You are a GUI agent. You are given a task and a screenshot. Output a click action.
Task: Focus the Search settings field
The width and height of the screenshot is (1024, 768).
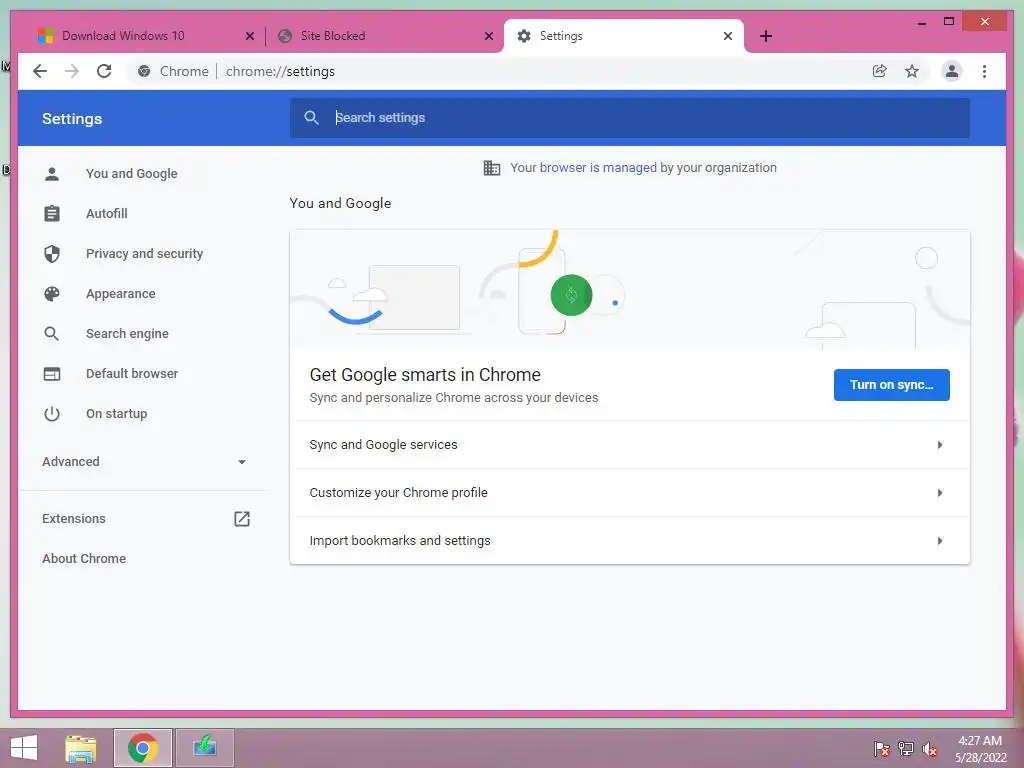coord(630,118)
